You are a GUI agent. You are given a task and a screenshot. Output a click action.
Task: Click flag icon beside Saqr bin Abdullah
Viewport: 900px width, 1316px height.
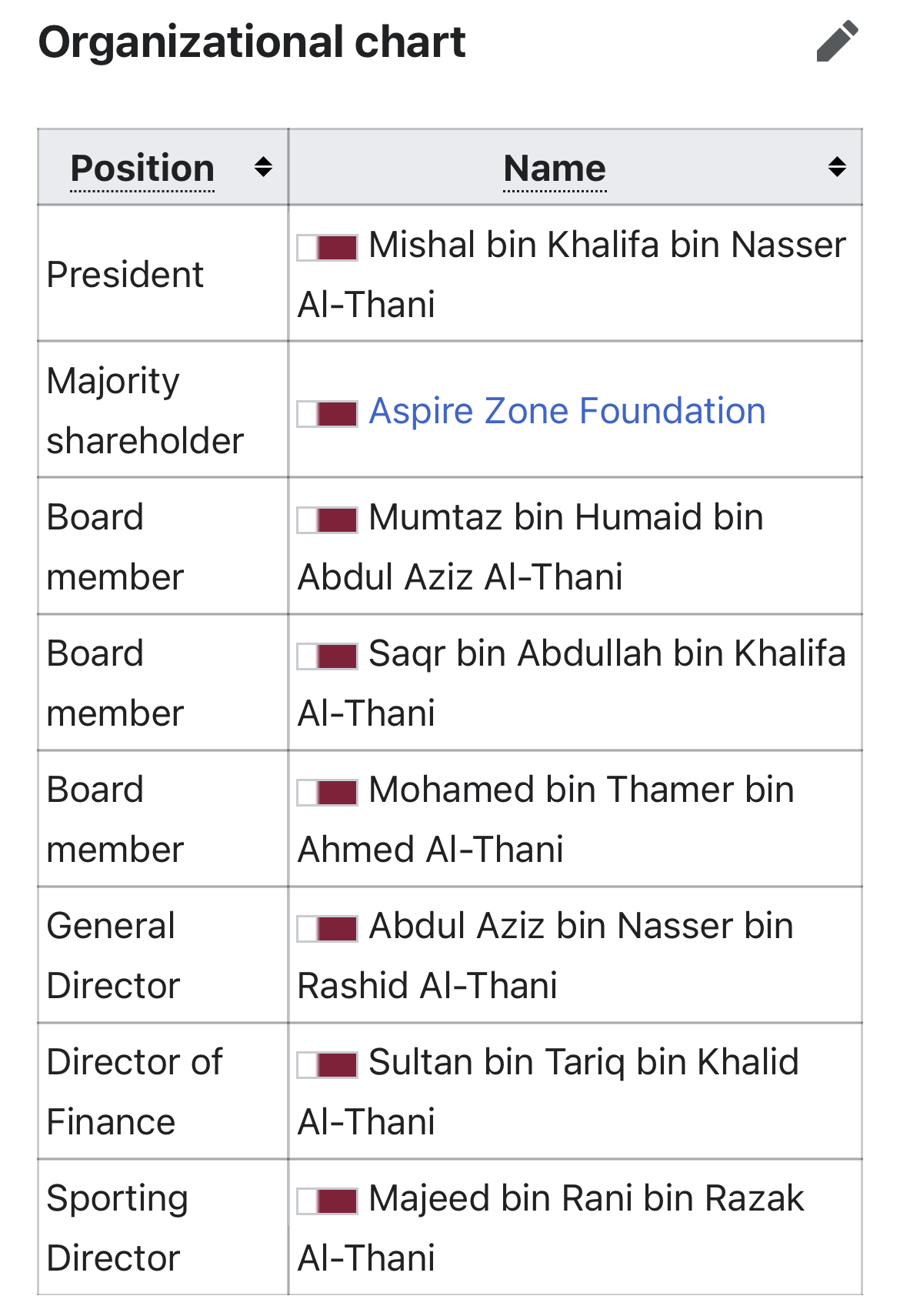pyautogui.click(x=328, y=656)
